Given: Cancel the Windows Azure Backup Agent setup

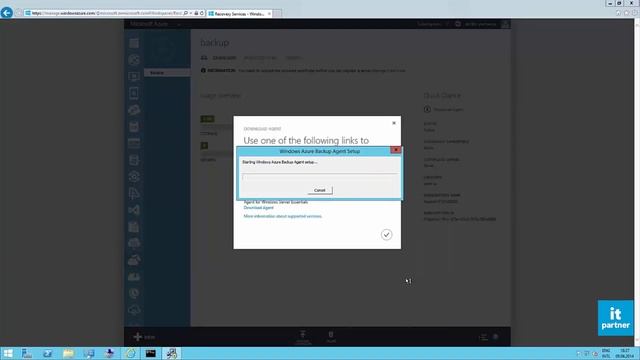Looking at the screenshot, I should (320, 190).
